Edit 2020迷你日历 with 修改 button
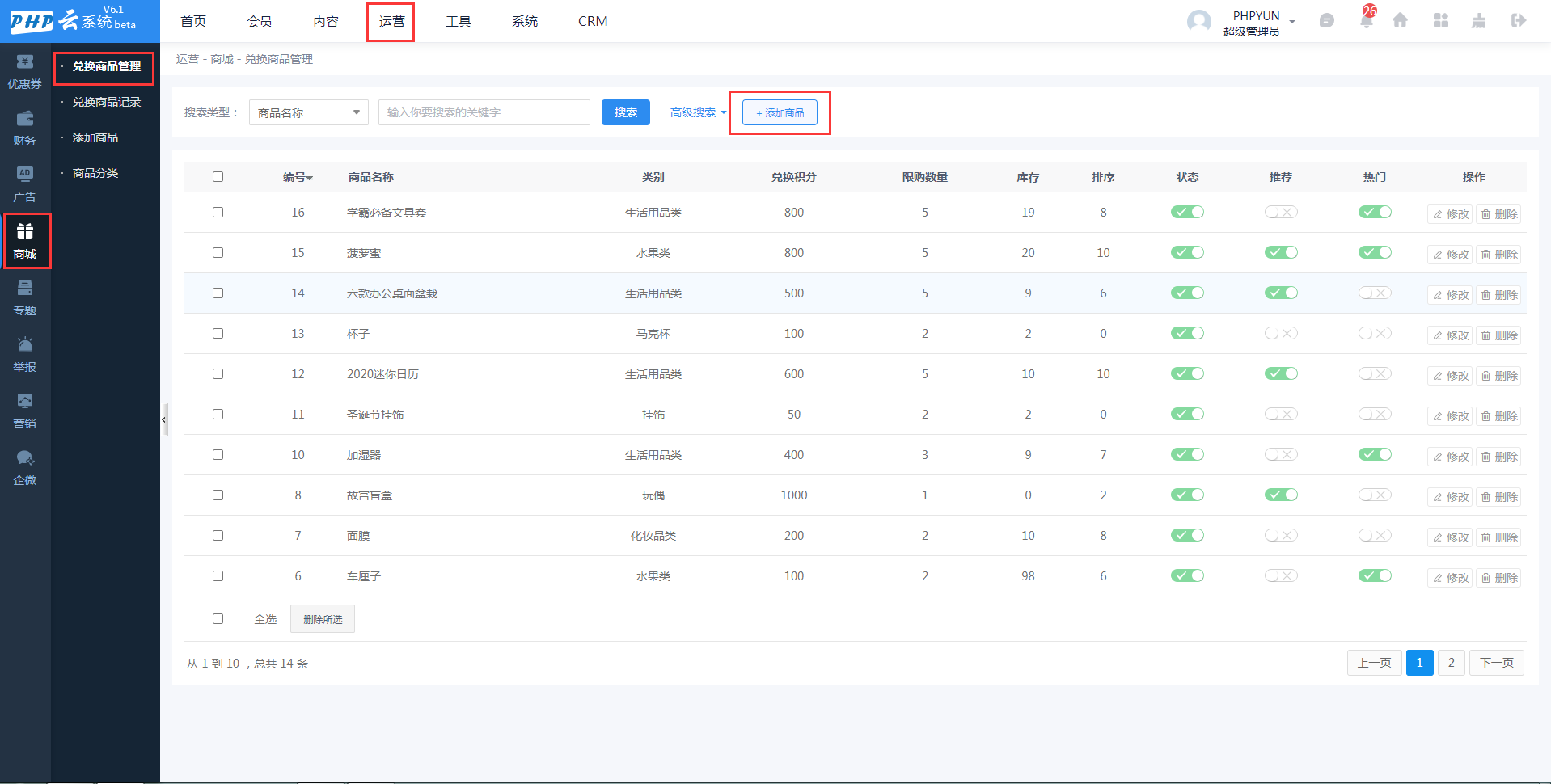1551x784 pixels. 1451,376
